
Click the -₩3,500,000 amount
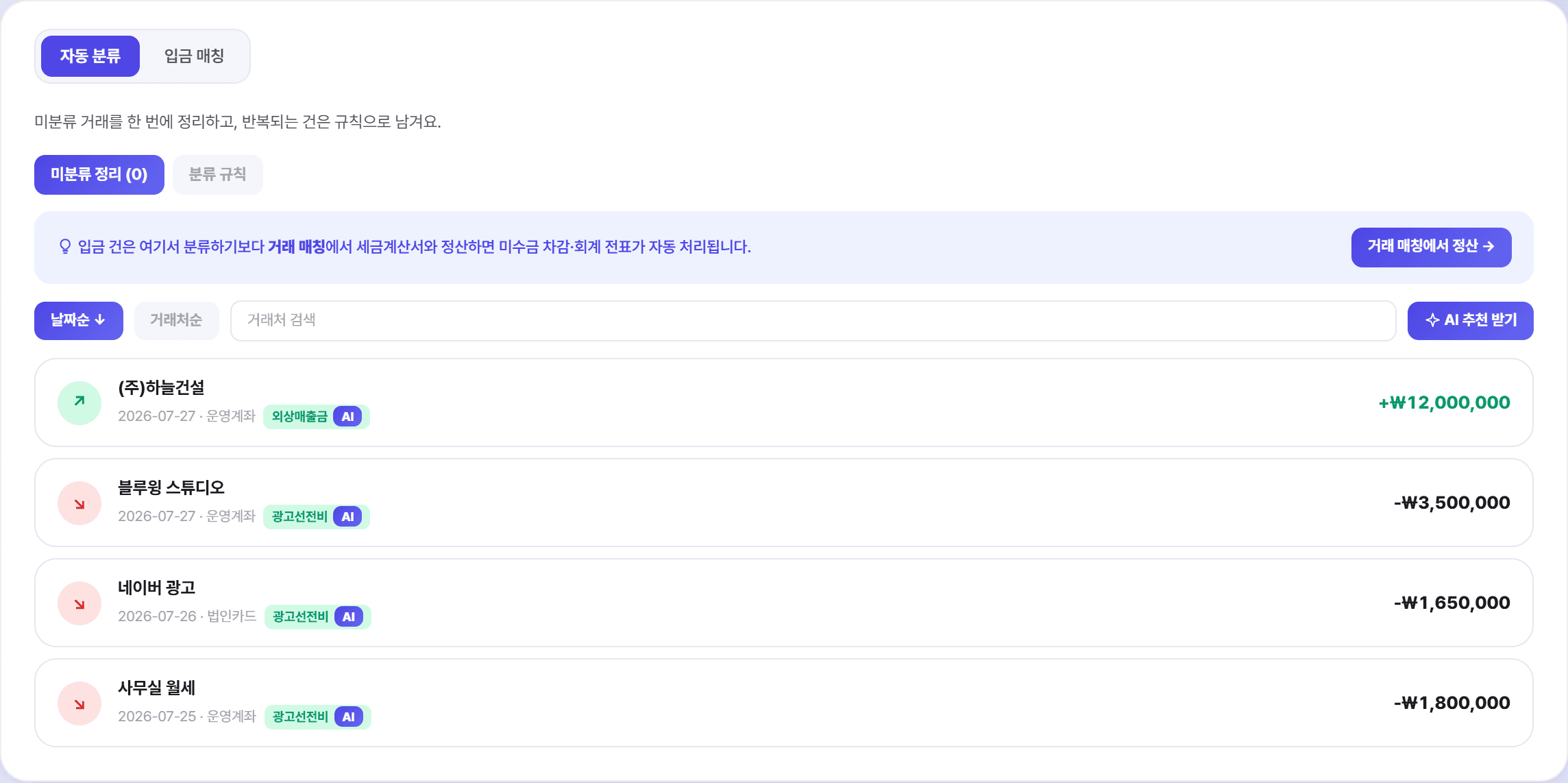tap(1451, 503)
